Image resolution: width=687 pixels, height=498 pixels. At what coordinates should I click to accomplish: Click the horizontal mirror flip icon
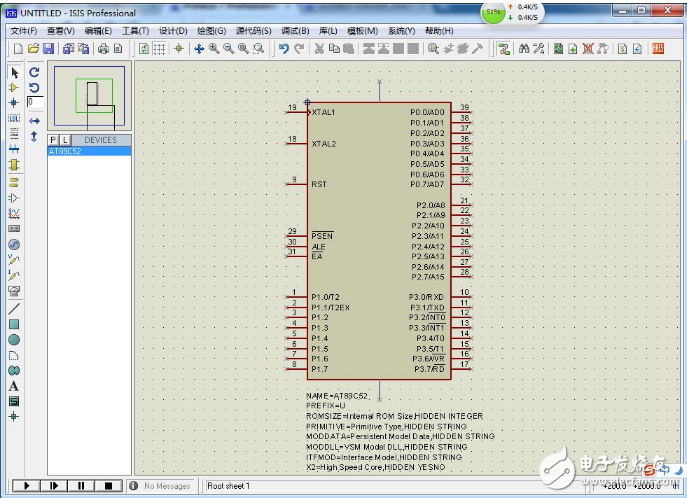[x=34, y=120]
